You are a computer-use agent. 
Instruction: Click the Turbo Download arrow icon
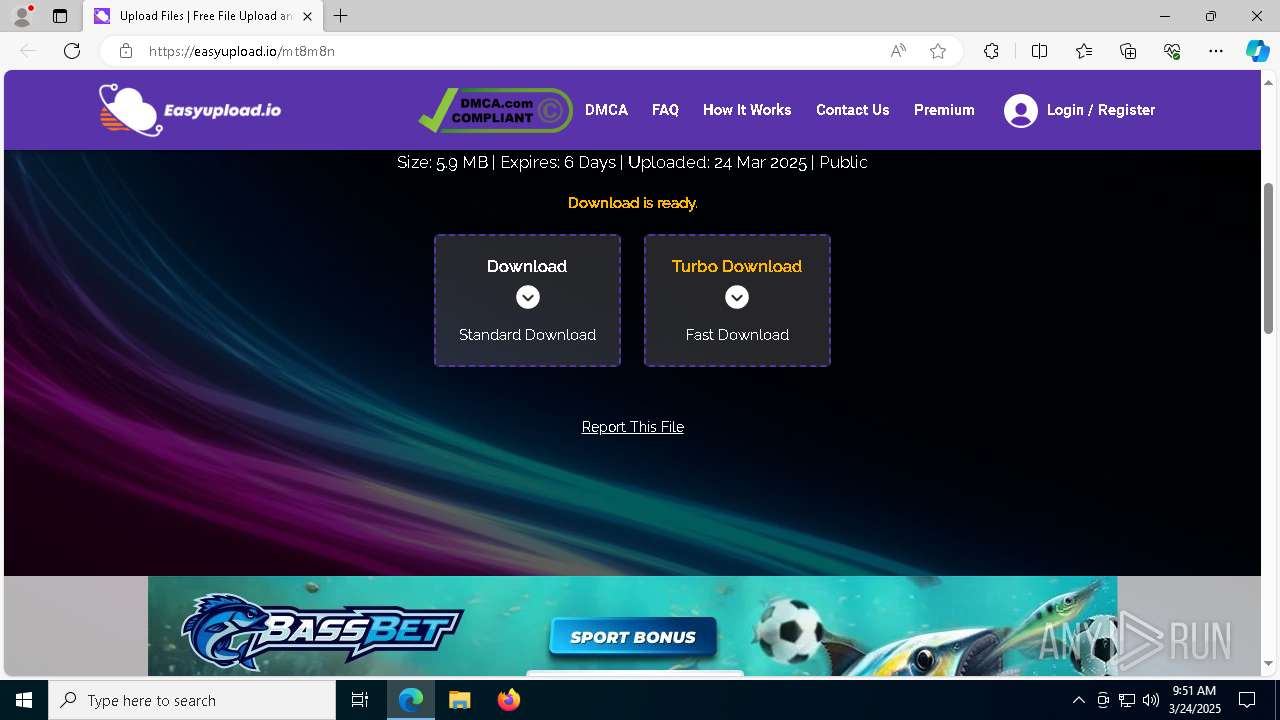pos(737,297)
